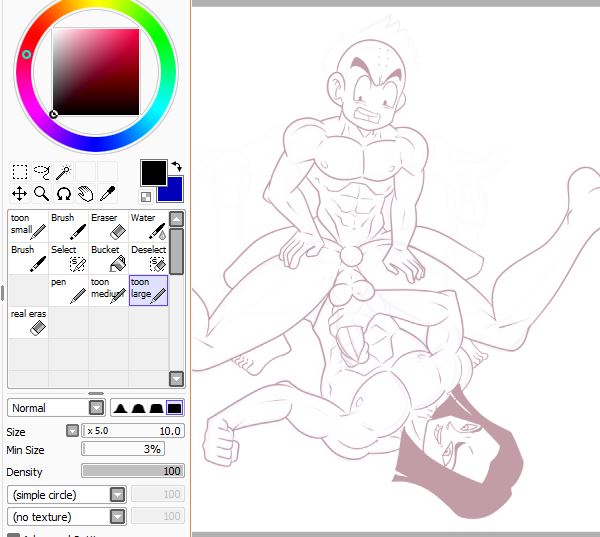The height and width of the screenshot is (537, 600).
Task: Click the Eraser tool preset
Action: point(107,226)
